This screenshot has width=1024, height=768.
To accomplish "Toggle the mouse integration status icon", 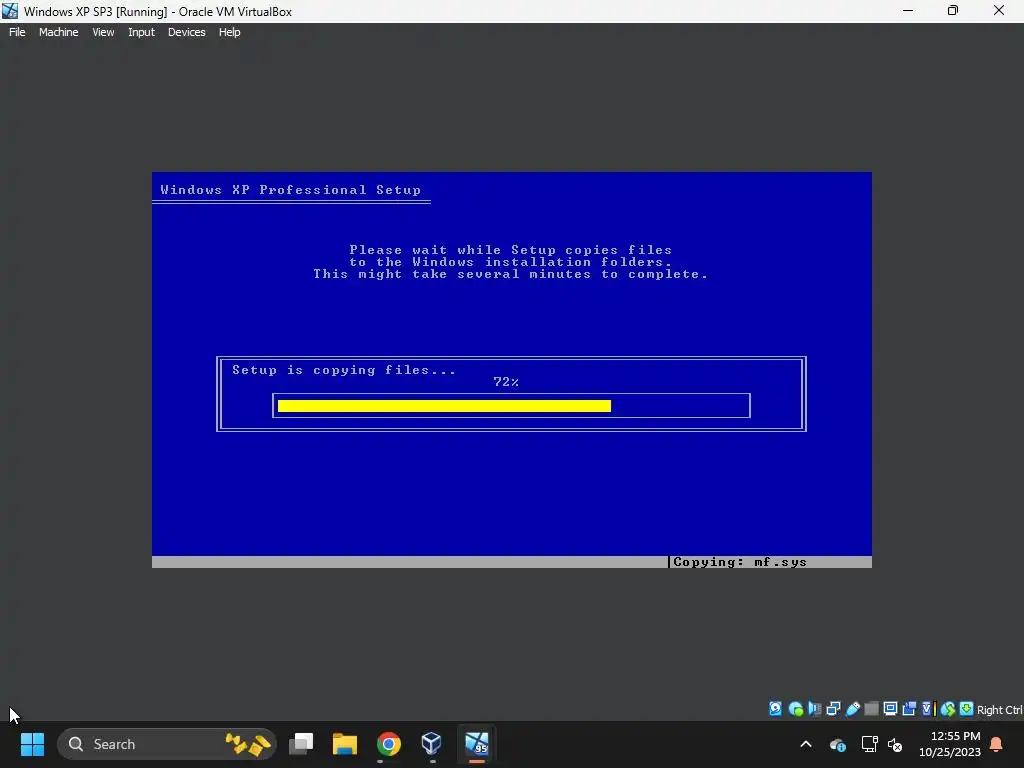I will (948, 709).
